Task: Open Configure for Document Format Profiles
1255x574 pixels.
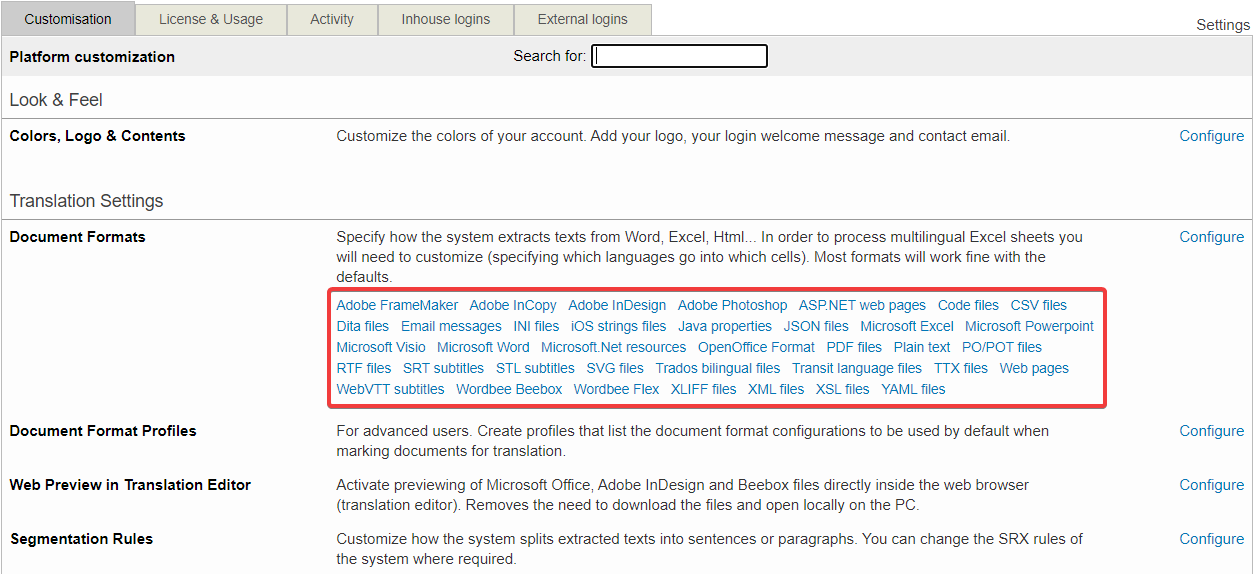Action: click(x=1211, y=431)
